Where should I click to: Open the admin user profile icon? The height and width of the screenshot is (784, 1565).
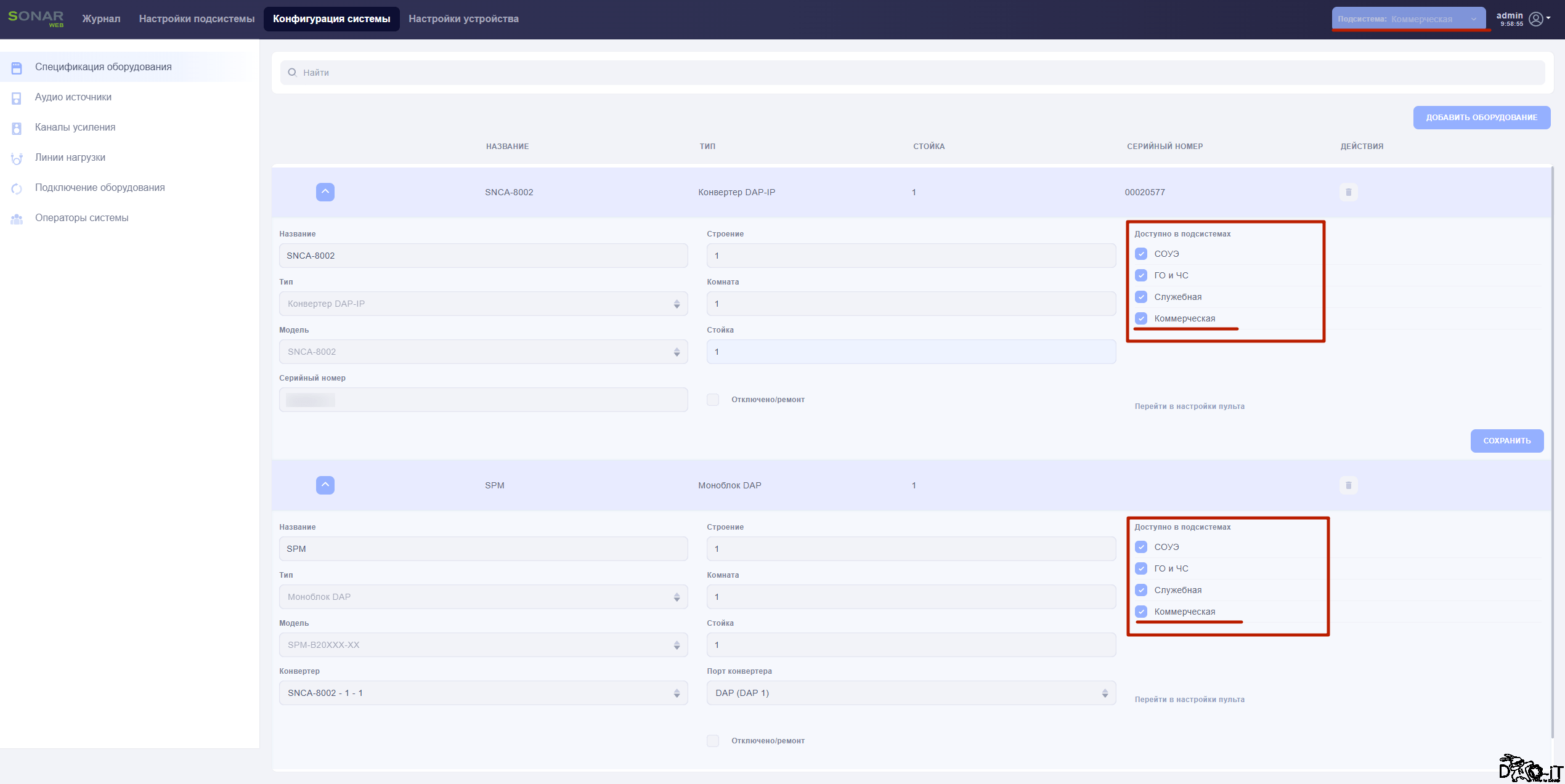(1536, 19)
